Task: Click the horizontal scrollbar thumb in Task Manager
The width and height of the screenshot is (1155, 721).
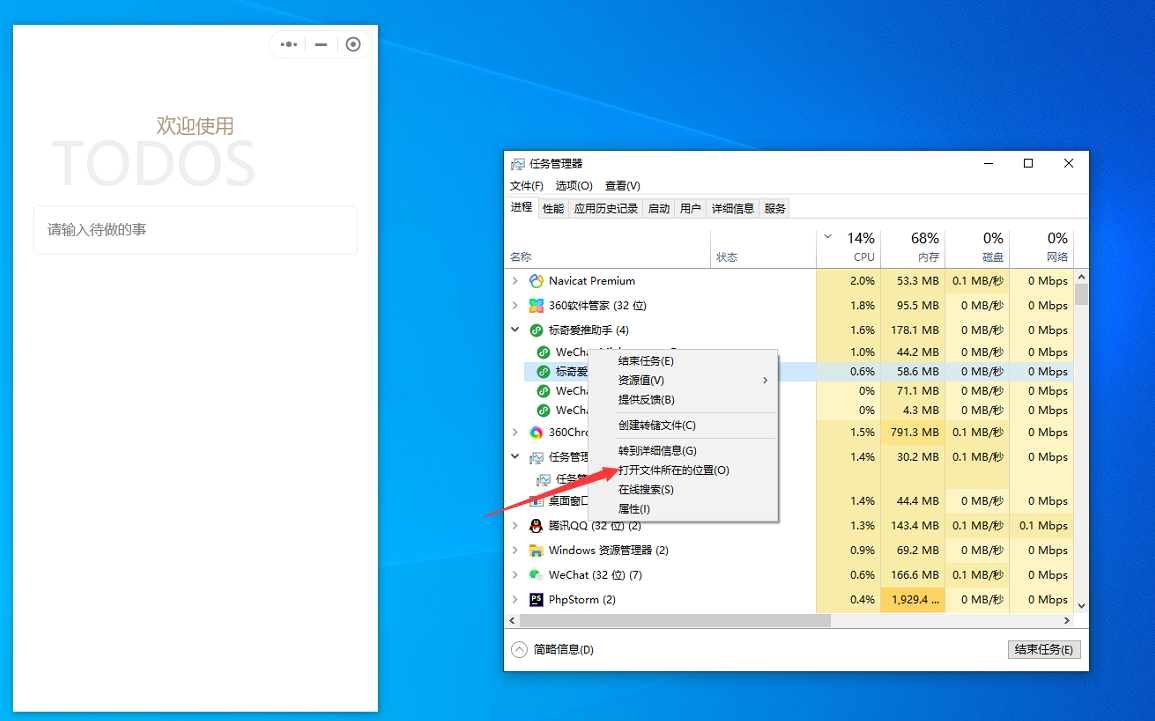Action: (x=674, y=621)
